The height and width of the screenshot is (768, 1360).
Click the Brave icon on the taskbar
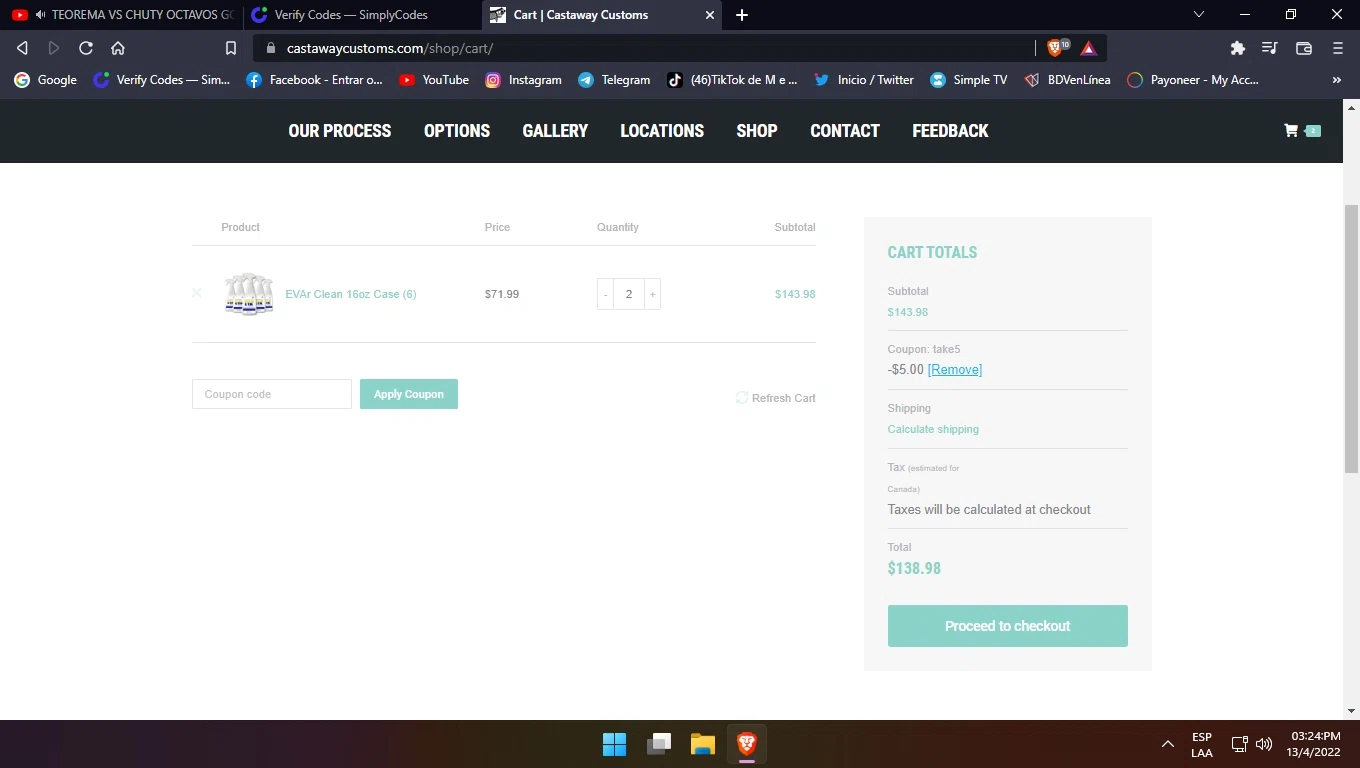click(x=747, y=744)
